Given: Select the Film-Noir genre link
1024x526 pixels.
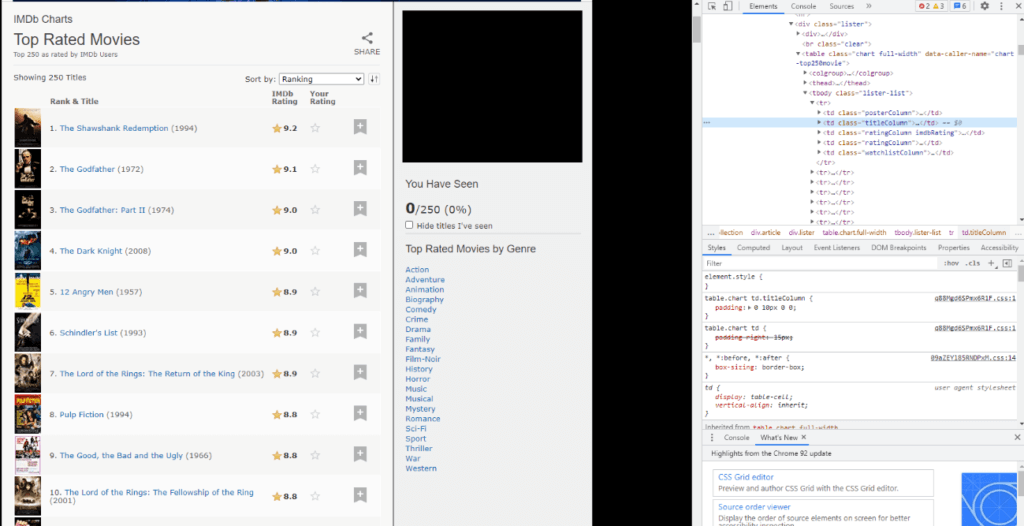Looking at the screenshot, I should click(423, 359).
